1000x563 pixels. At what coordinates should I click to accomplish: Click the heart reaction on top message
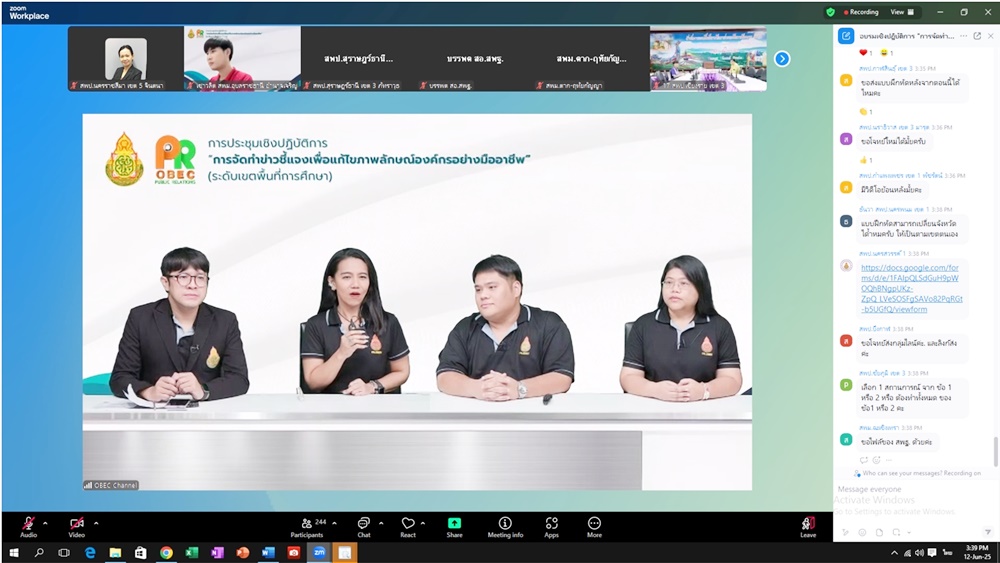(866, 53)
